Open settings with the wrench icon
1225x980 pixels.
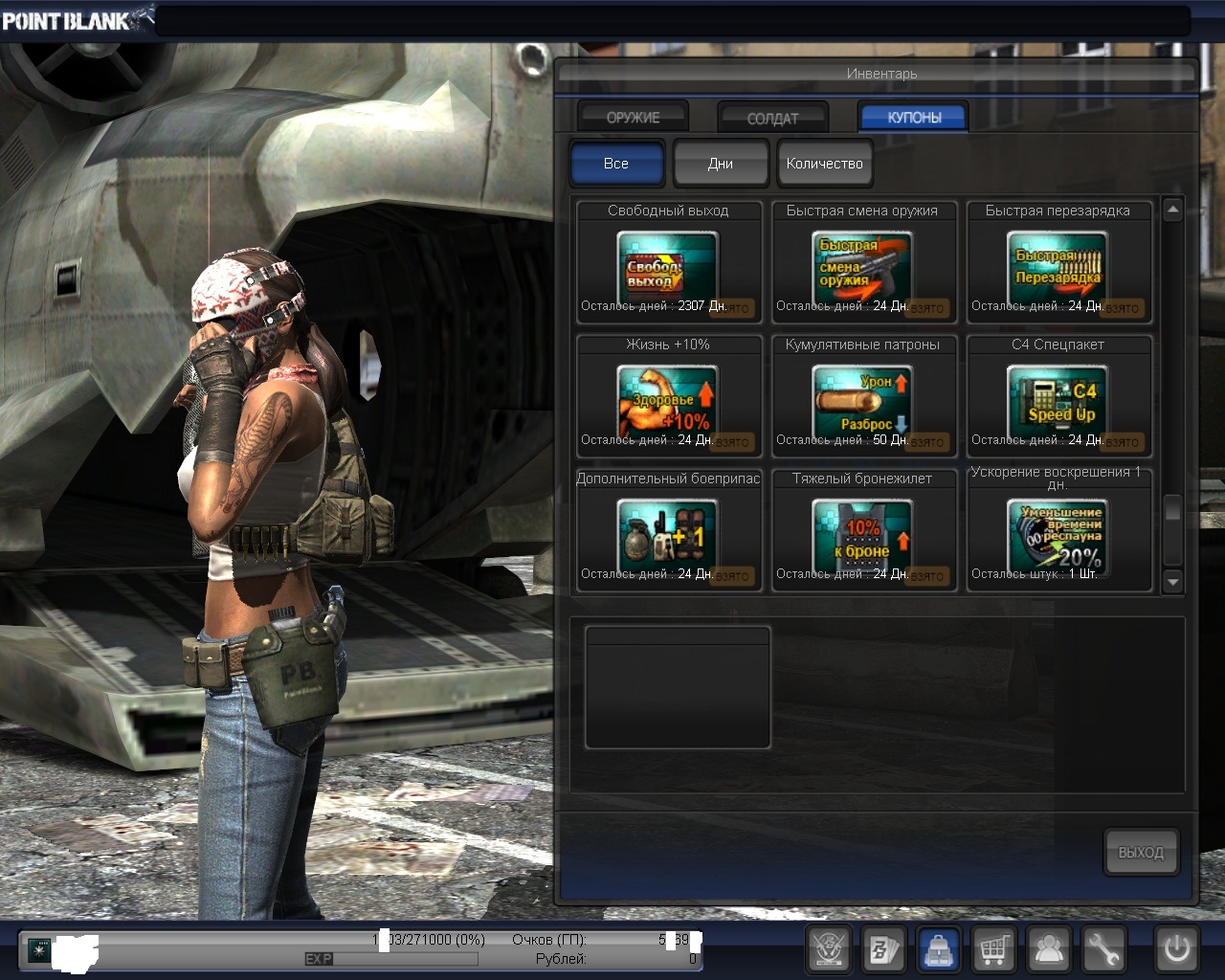click(1103, 950)
